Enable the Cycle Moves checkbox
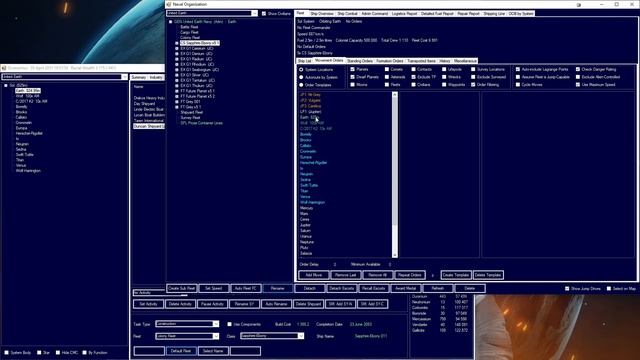Viewport: 640px width, 360px height. pyautogui.click(x=518, y=84)
